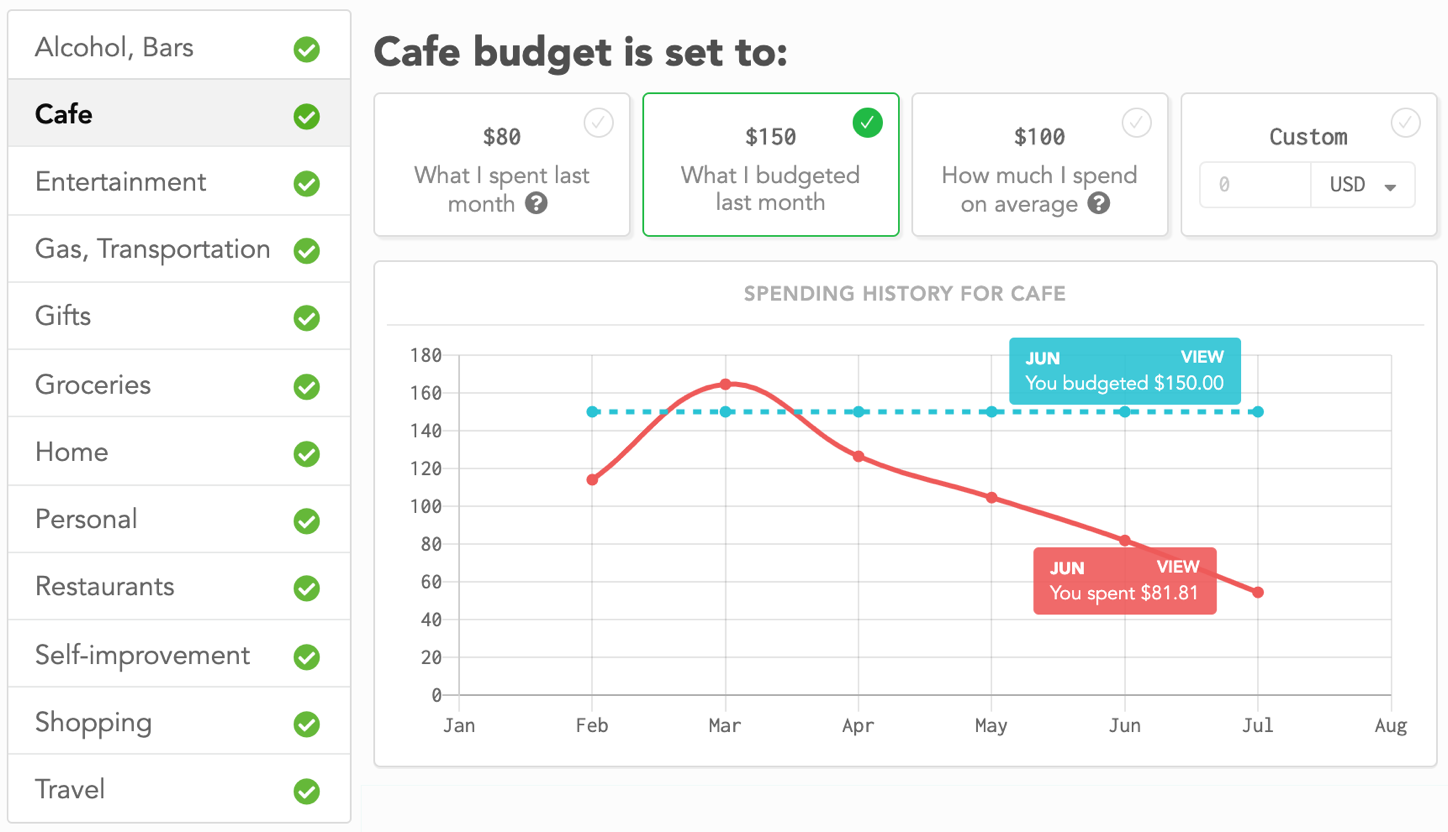Select the $150 budgeted last month card
The width and height of the screenshot is (1448, 832).
click(770, 165)
